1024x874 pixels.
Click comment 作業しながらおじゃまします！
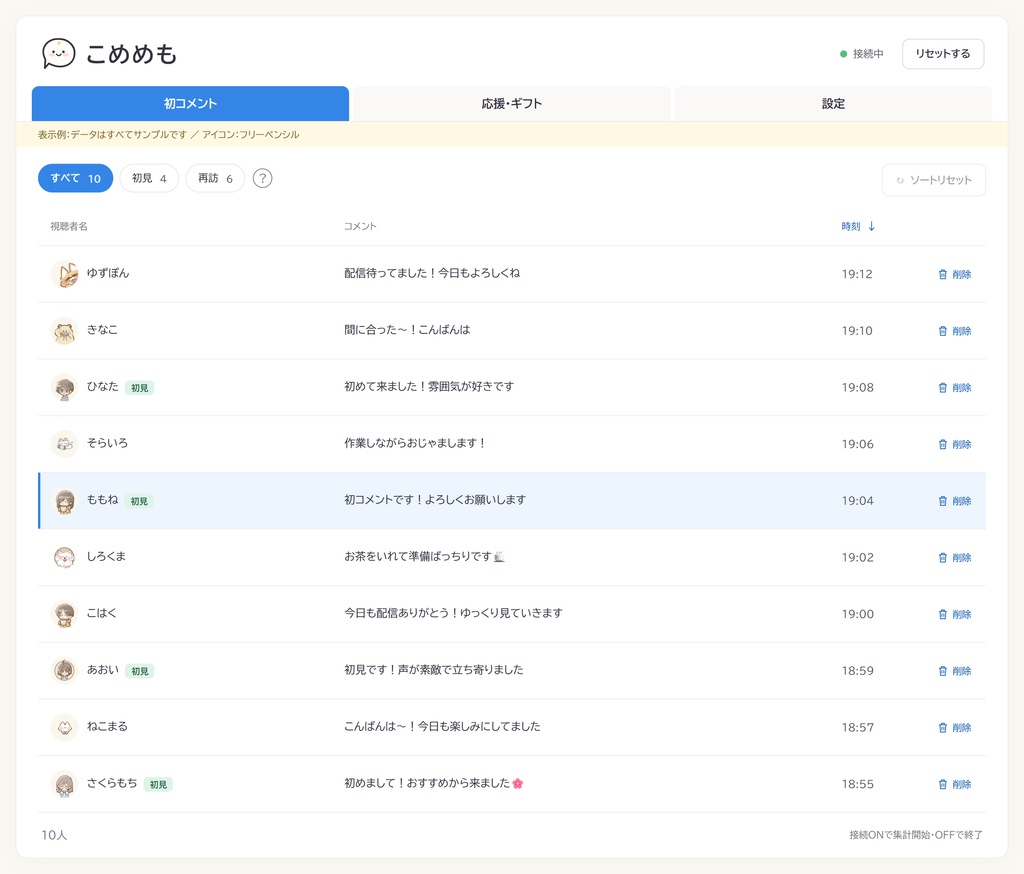415,443
